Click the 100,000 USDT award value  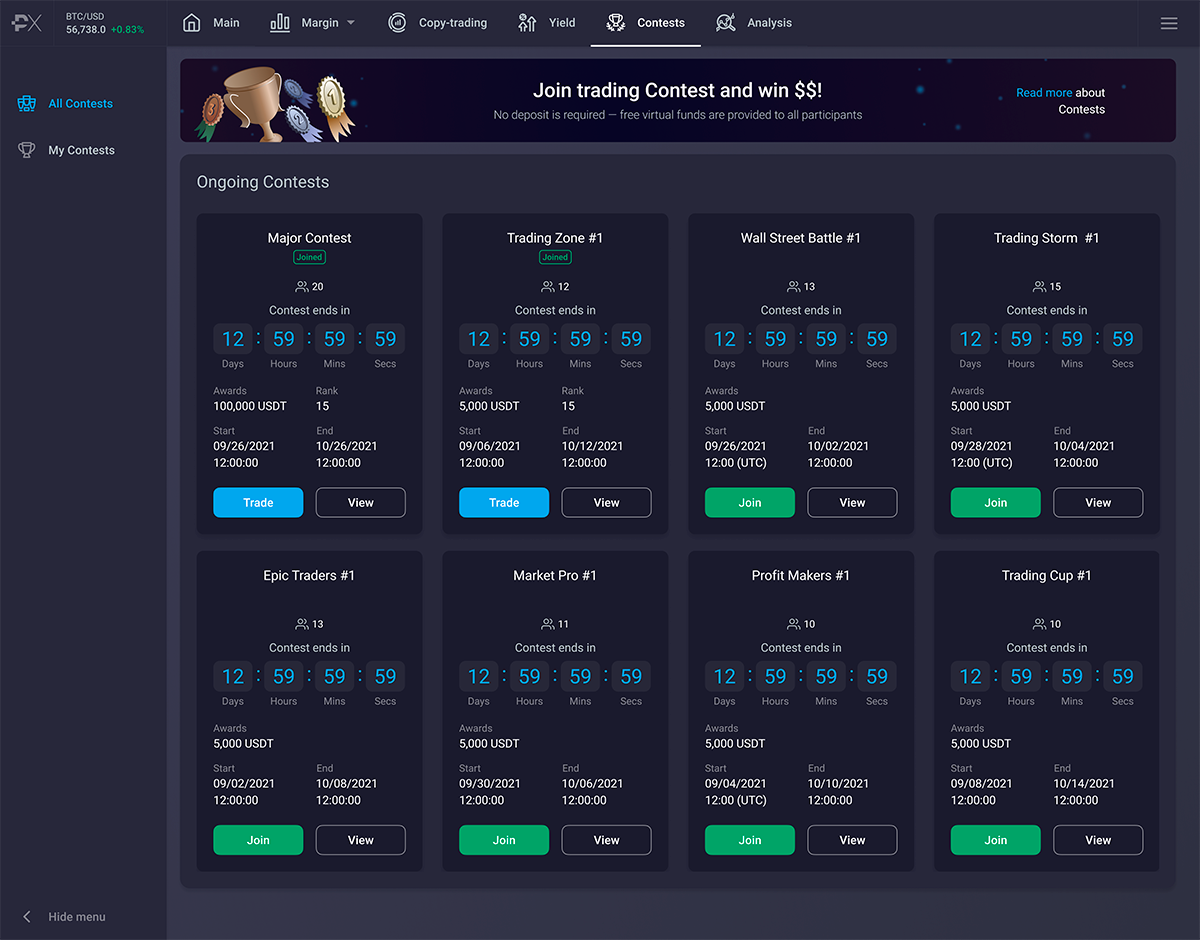tap(250, 406)
